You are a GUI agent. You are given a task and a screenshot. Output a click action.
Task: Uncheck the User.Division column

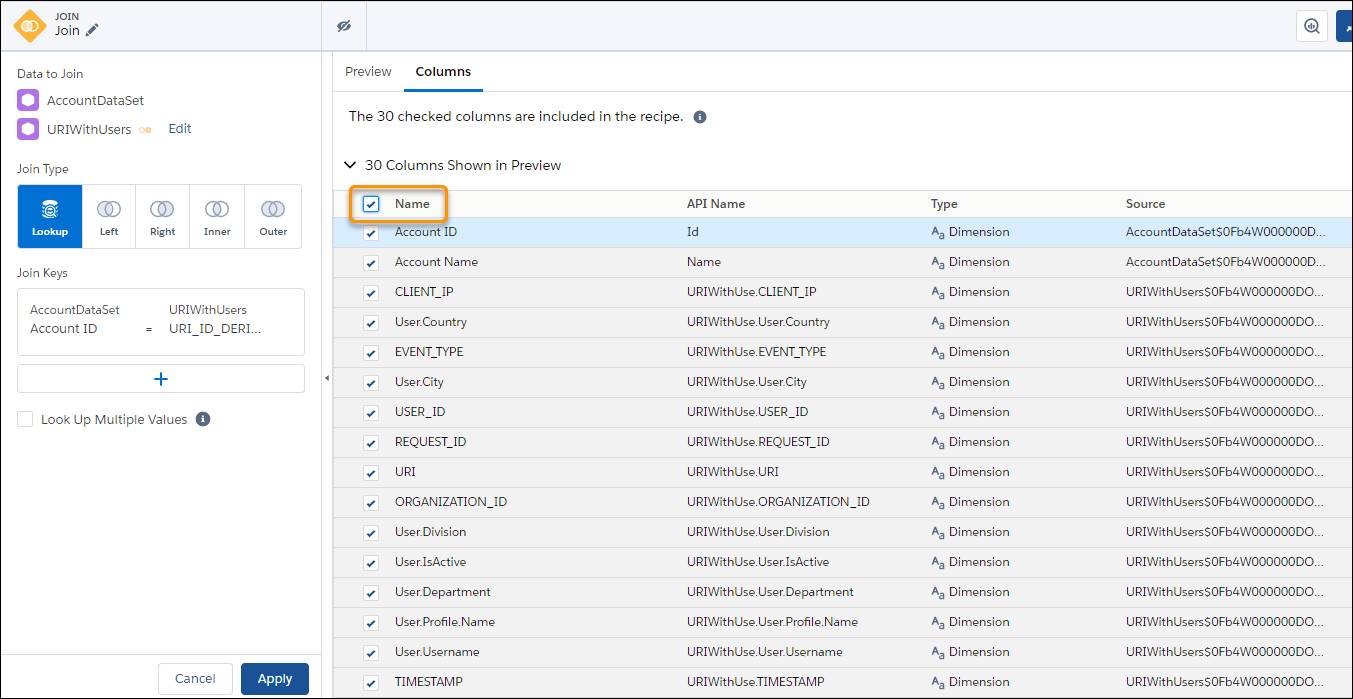tap(371, 533)
